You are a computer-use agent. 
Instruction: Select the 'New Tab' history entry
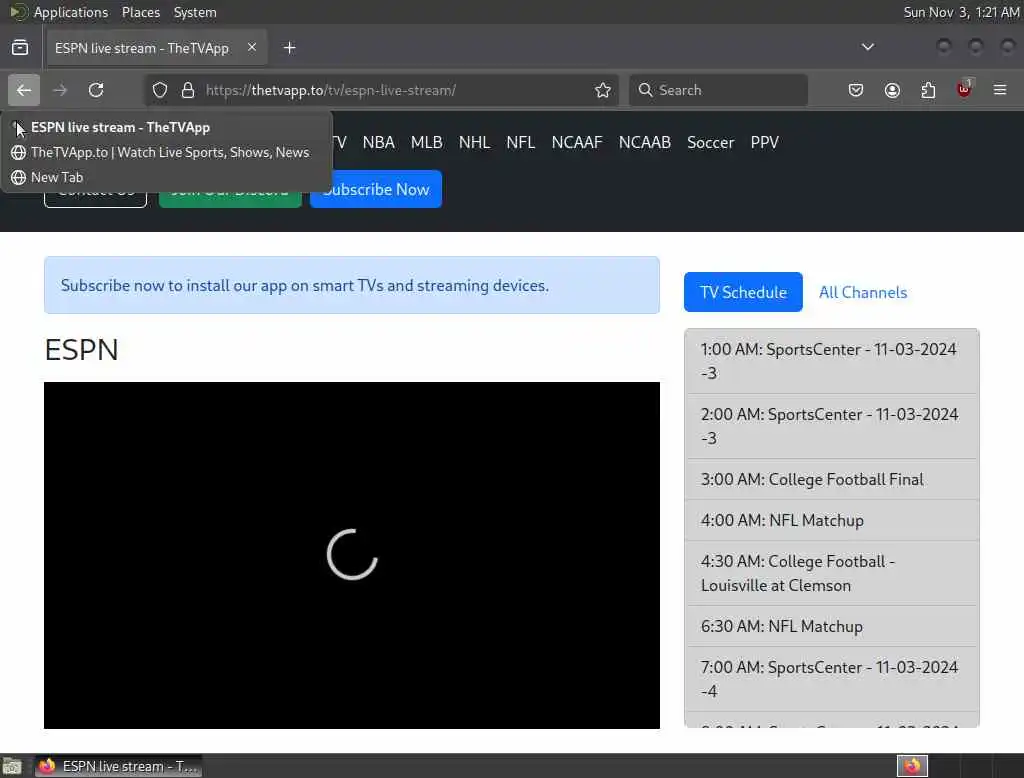[167, 177]
